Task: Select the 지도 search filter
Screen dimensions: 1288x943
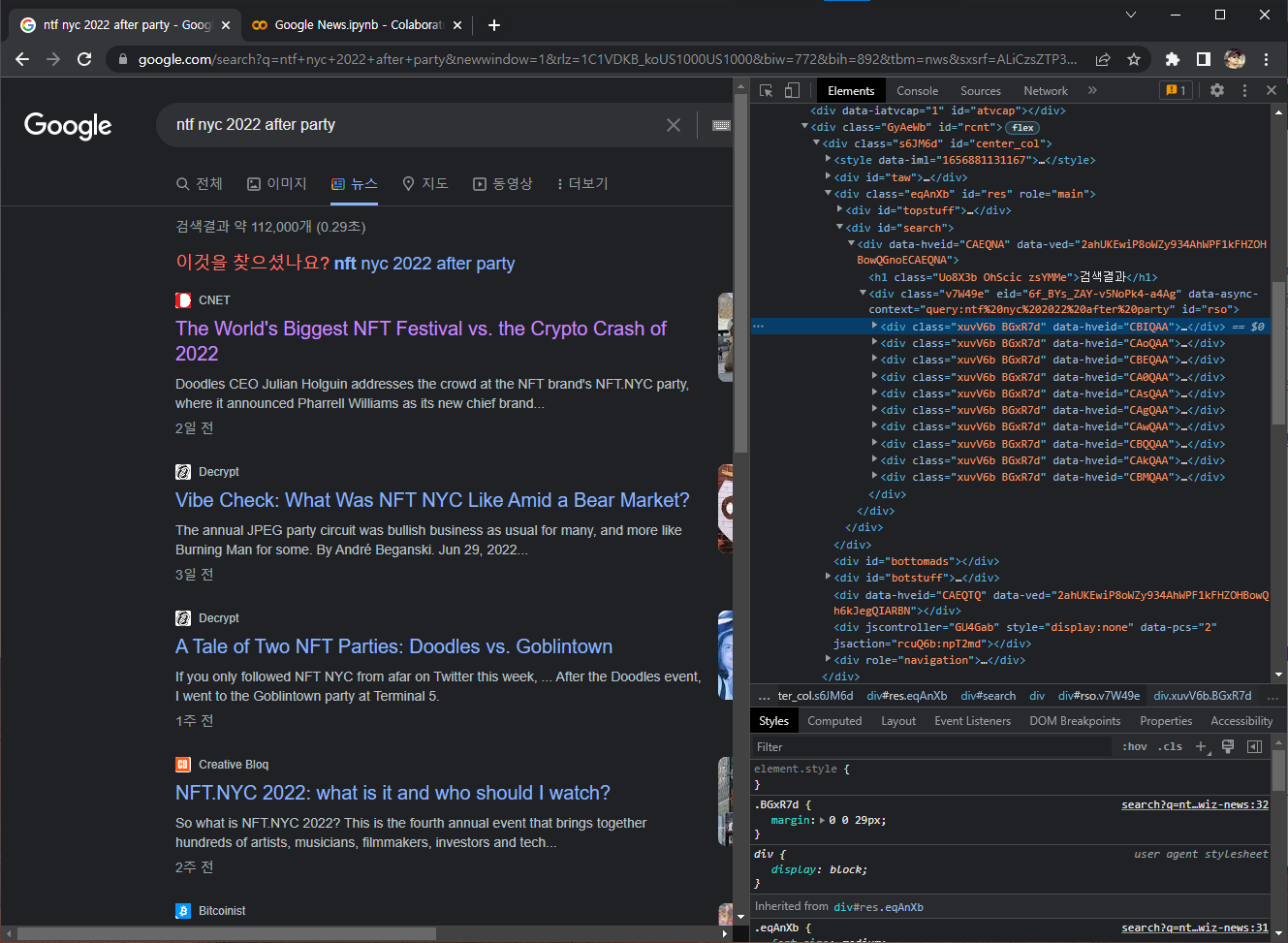Action: (425, 184)
